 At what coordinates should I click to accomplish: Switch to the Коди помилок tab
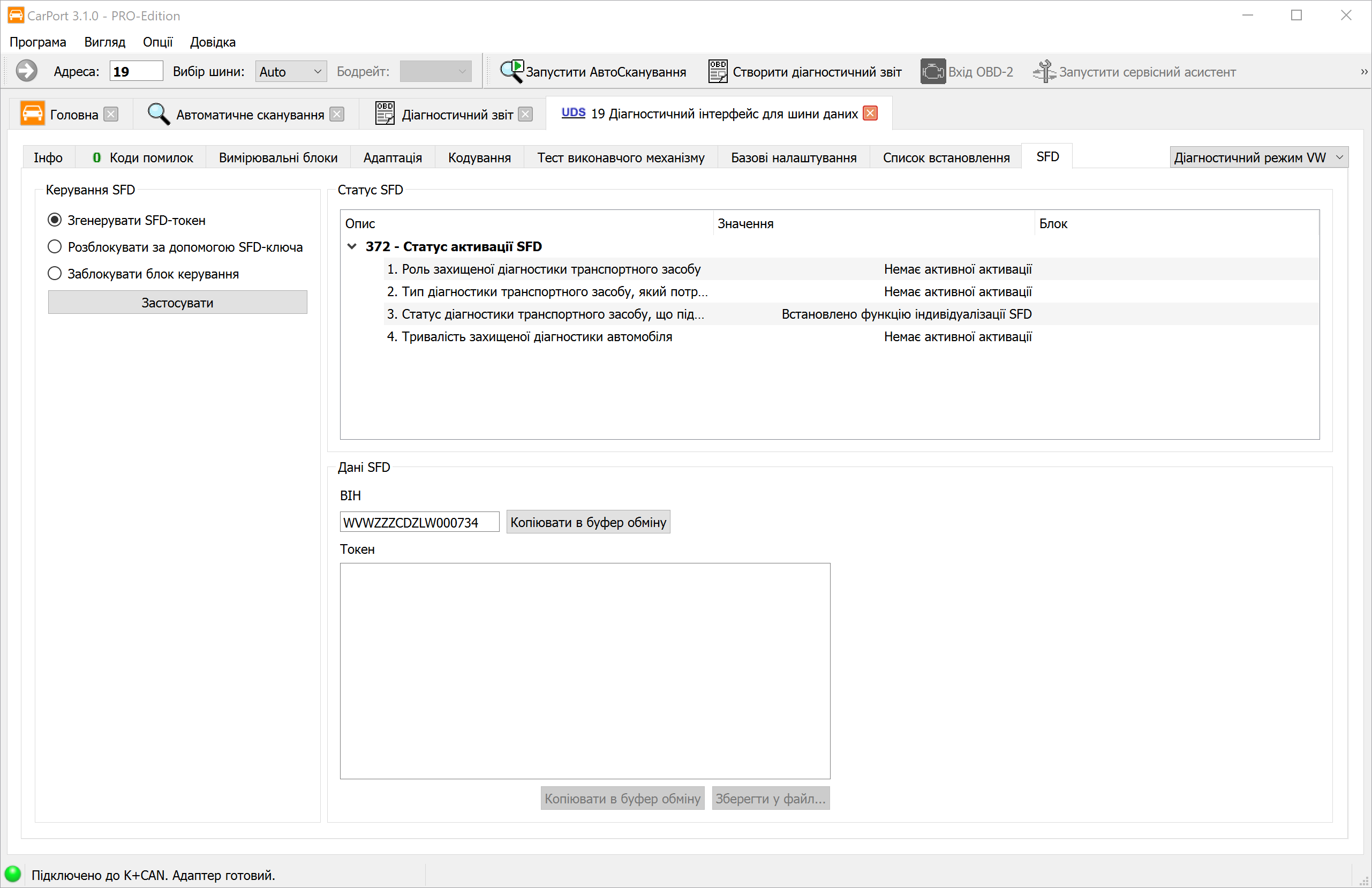point(143,157)
